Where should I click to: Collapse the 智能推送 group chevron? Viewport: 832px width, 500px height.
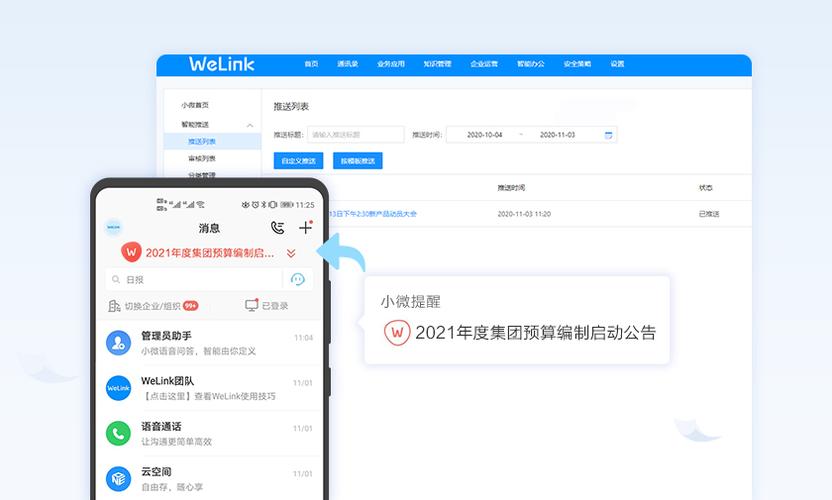click(x=249, y=125)
